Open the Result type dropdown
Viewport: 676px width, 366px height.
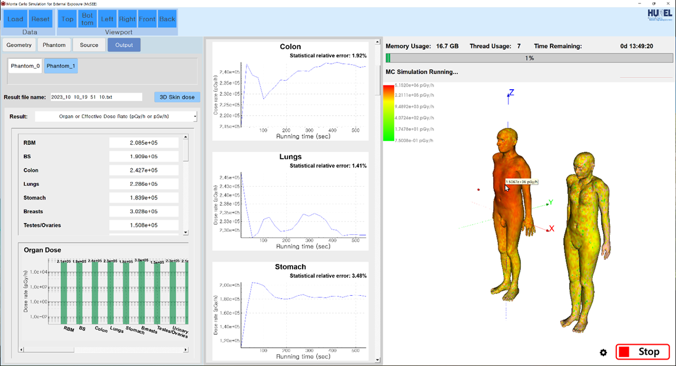(116, 116)
